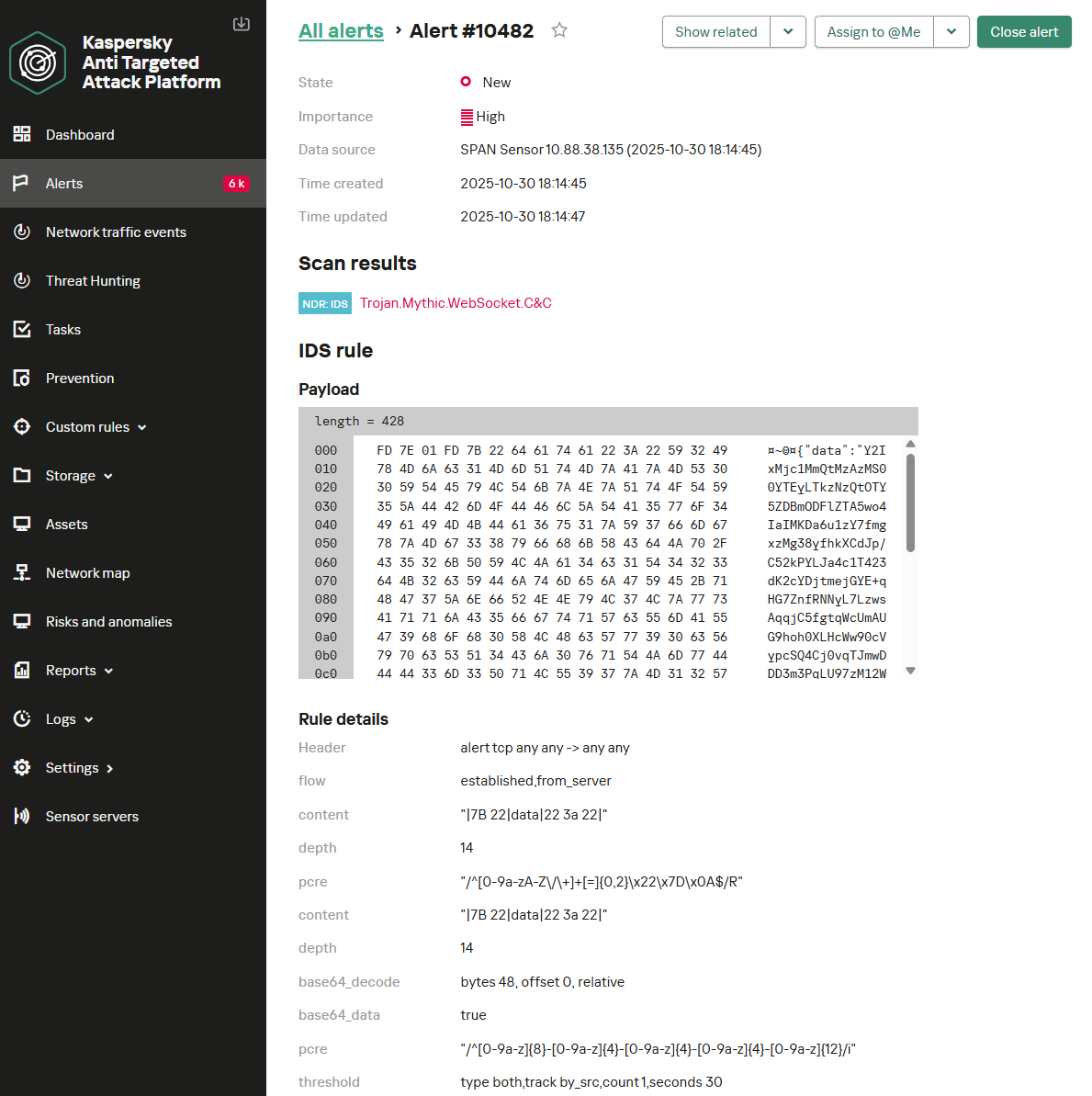The width and height of the screenshot is (1092, 1096).
Task: Expand the Storage menu section
Action: click(x=108, y=476)
